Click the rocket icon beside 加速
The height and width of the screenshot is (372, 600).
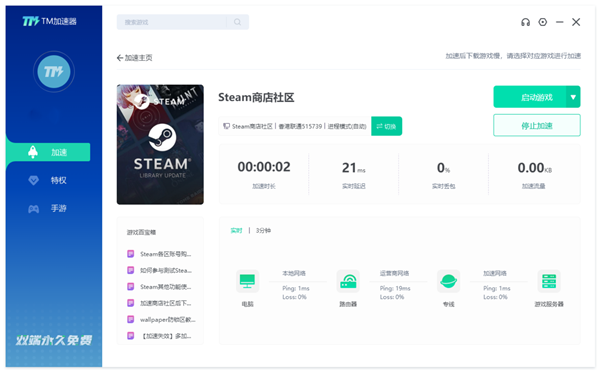coord(33,152)
